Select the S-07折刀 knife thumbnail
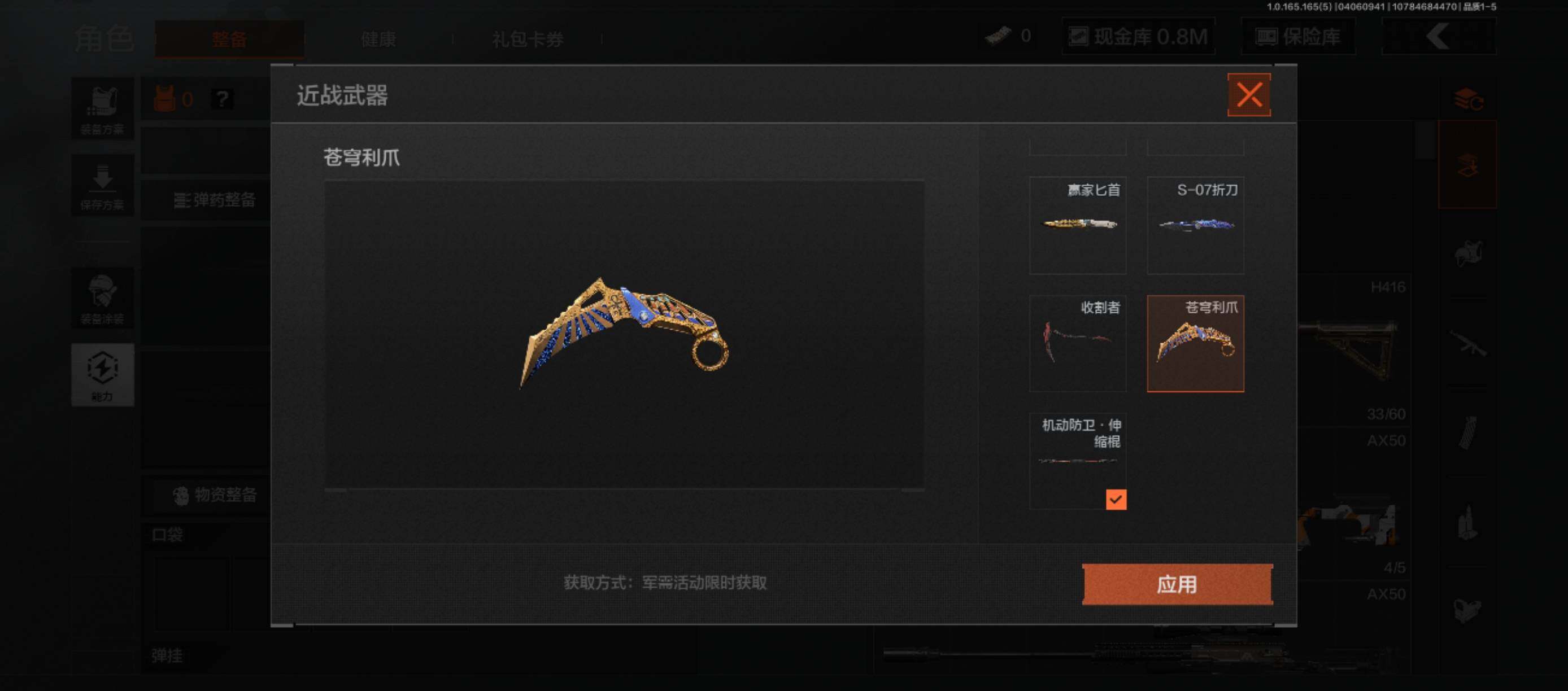The width and height of the screenshot is (1568, 691). pyautogui.click(x=1195, y=225)
